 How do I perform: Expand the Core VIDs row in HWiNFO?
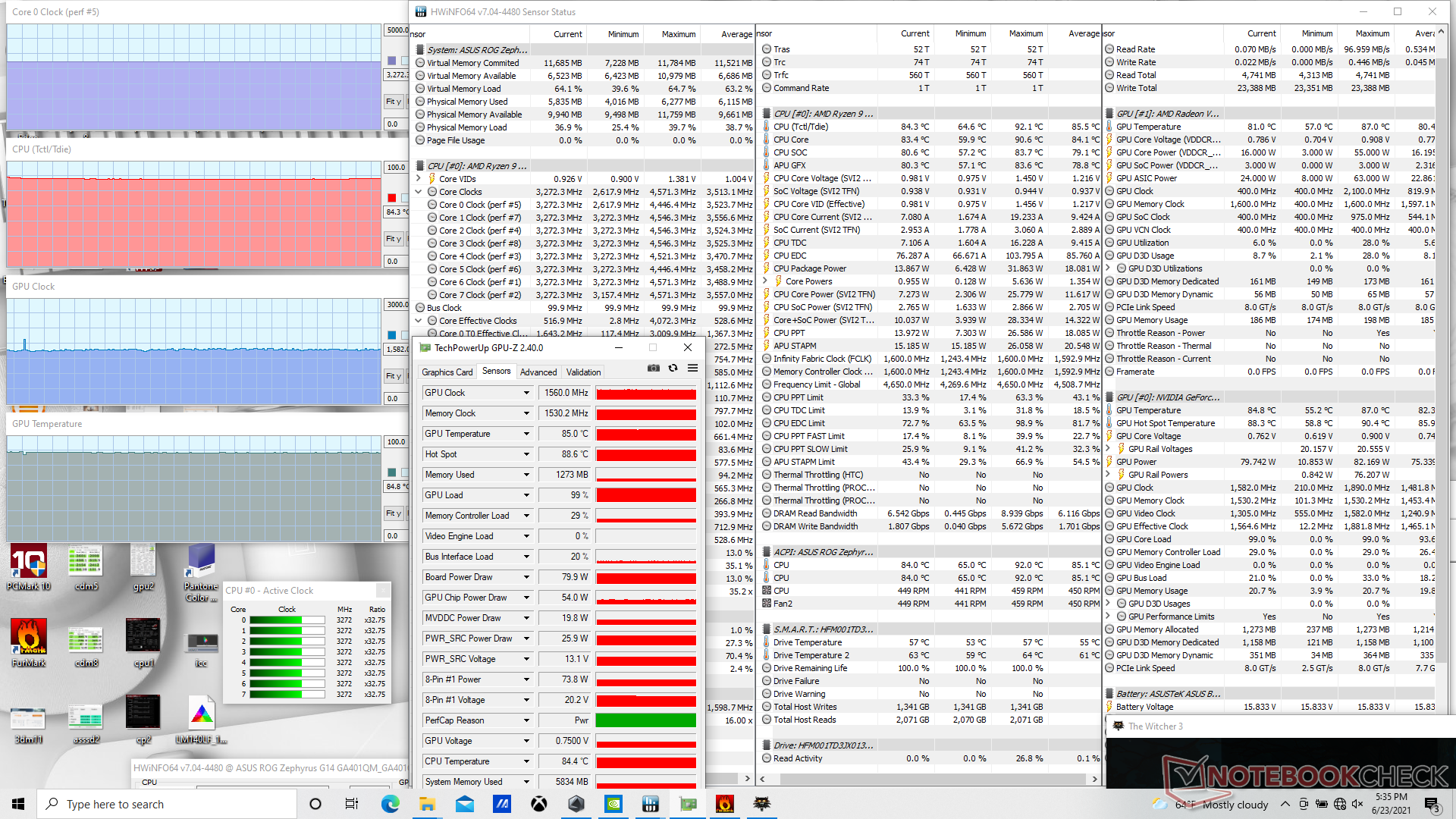(419, 179)
